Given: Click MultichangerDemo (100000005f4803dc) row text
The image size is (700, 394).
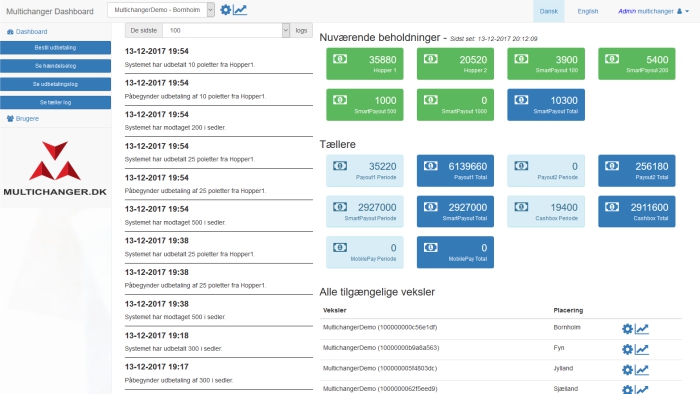Looking at the screenshot, I should pyautogui.click(x=380, y=369).
